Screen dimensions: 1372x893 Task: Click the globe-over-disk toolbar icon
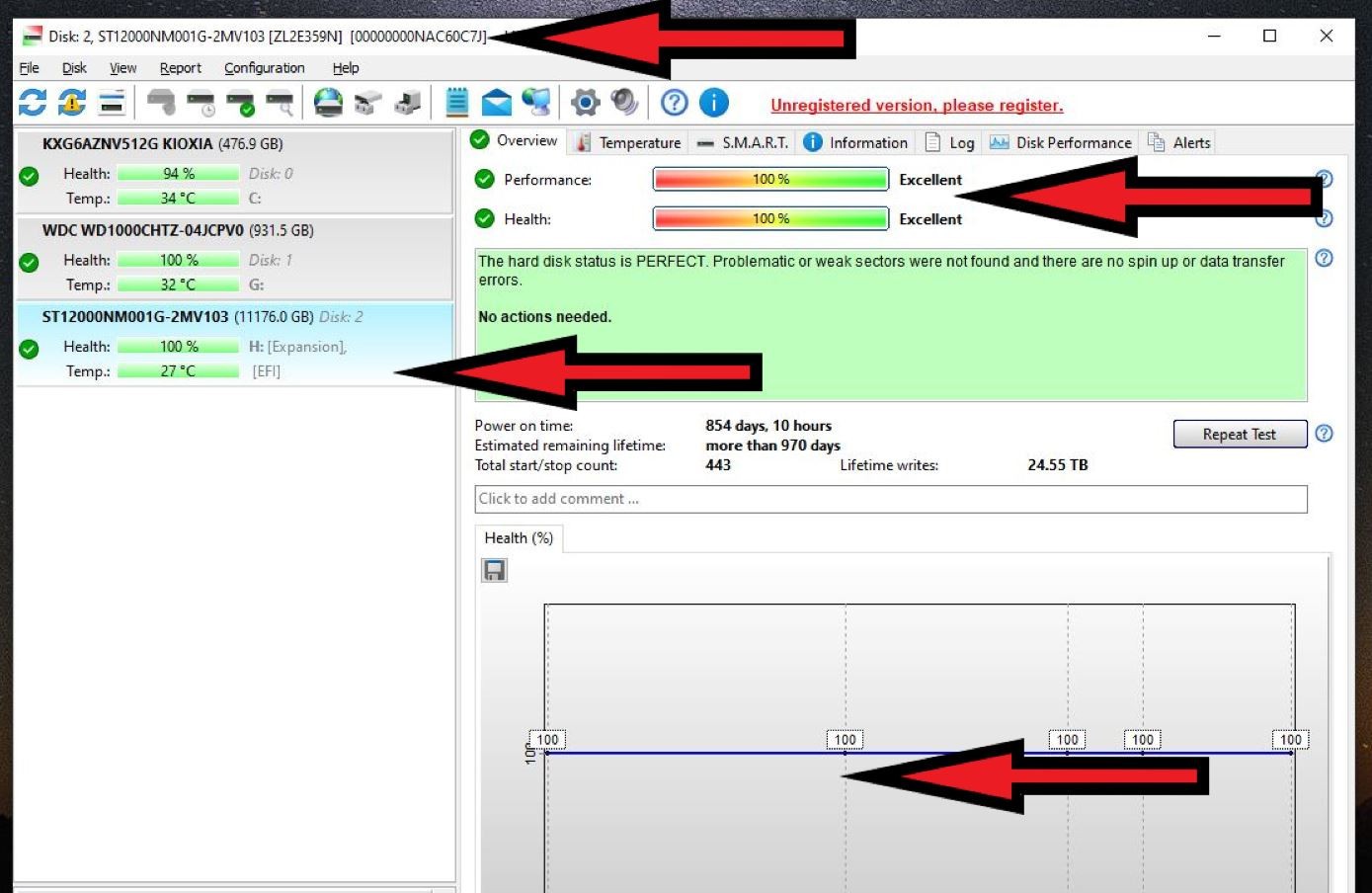pyautogui.click(x=328, y=103)
